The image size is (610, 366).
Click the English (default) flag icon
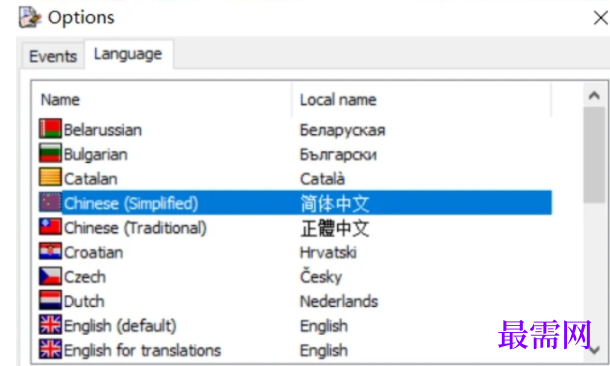point(50,325)
